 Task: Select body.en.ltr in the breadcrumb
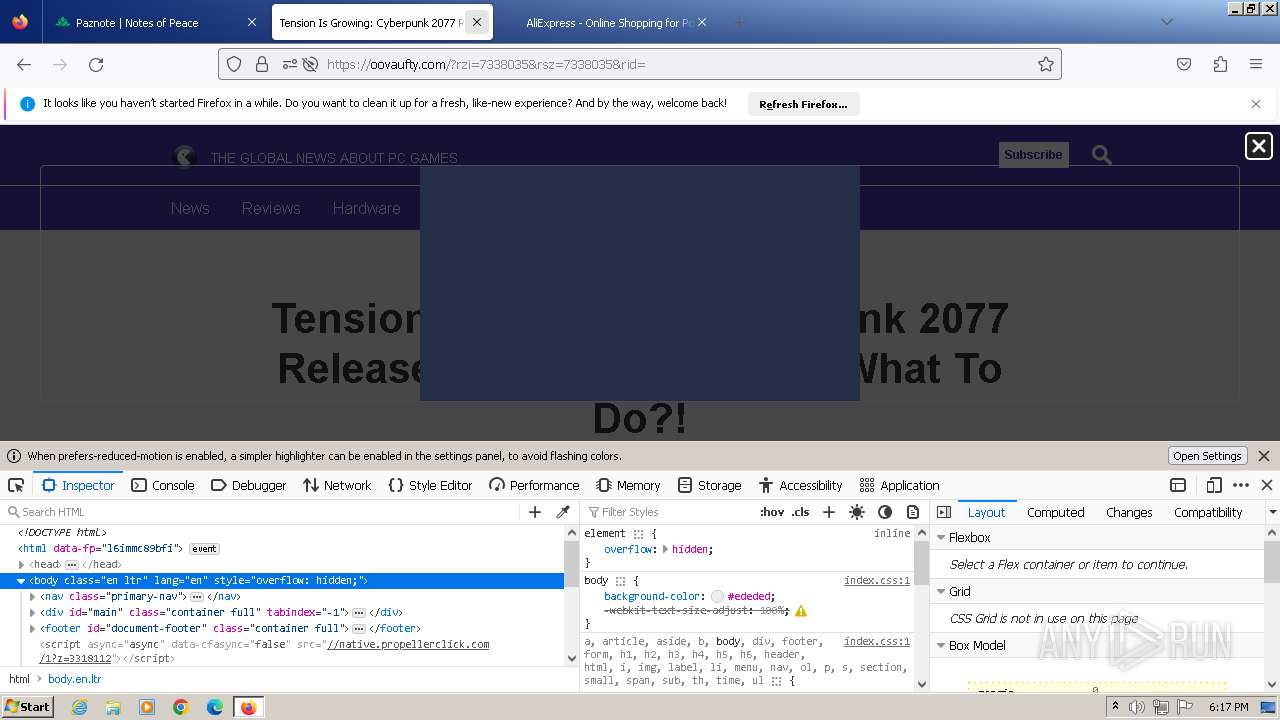point(74,679)
